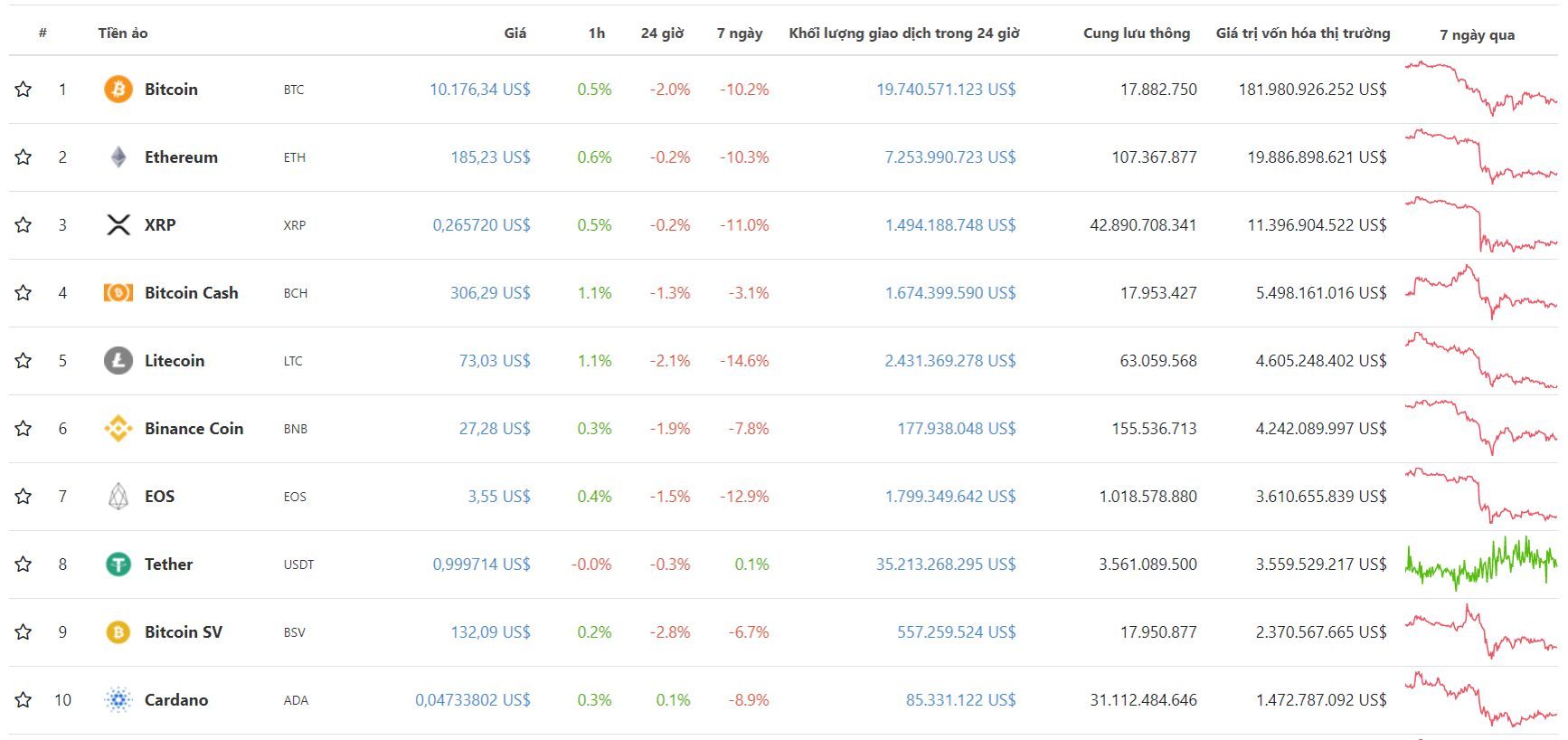Viewport: 1568px width, 740px height.
Task: Click the Ethereum logo icon
Action: tap(118, 157)
